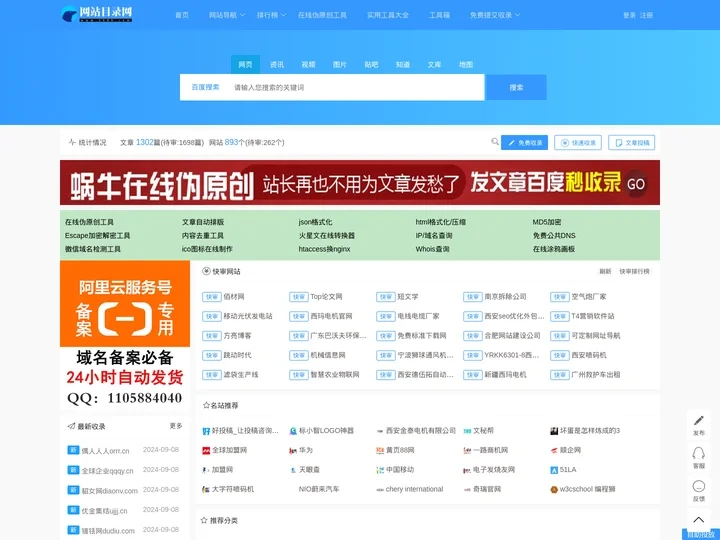This screenshot has height=540, width=720.
Task: Switch to the 图片 search tab
Action: (340, 64)
